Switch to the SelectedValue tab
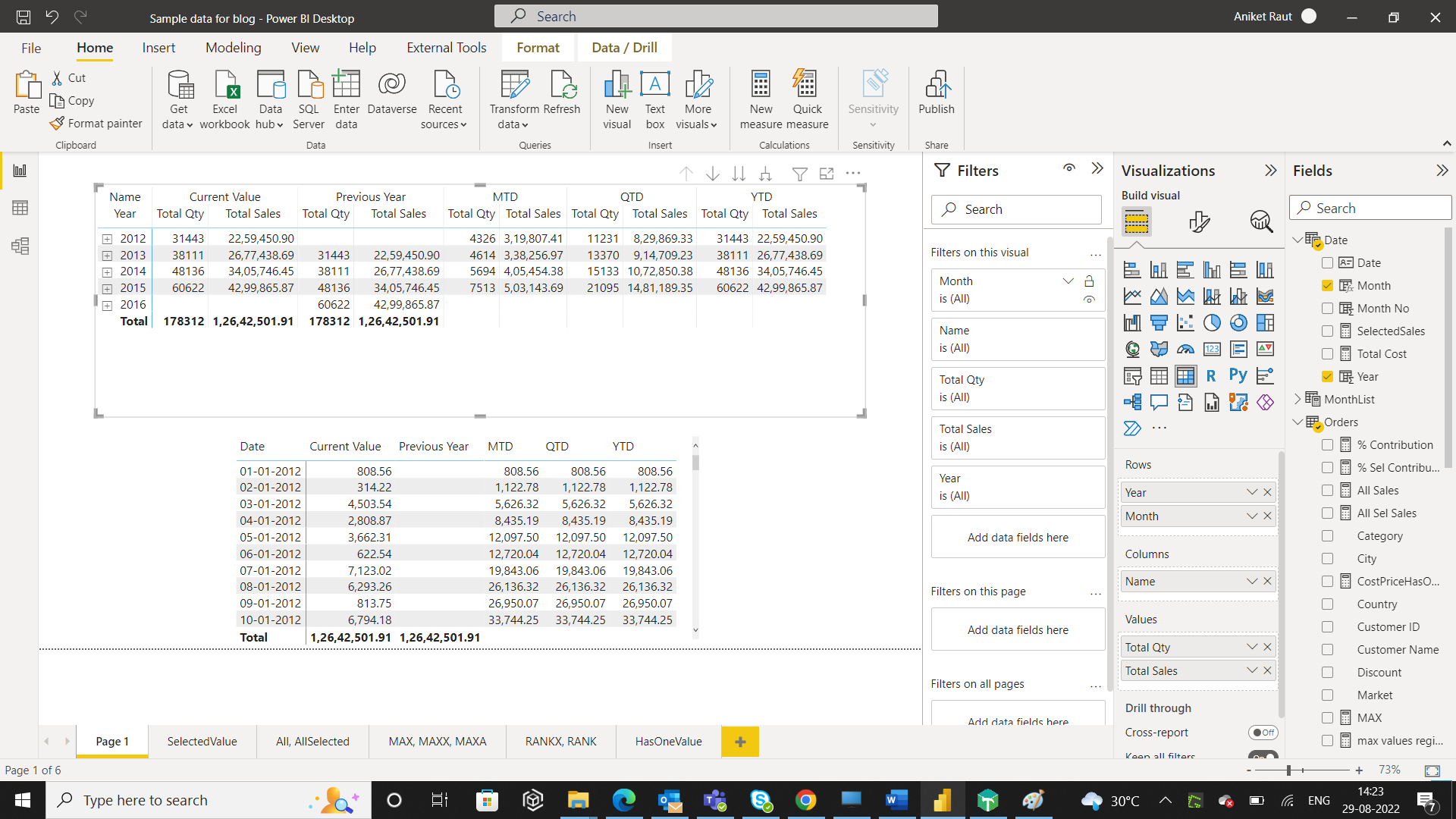 [202, 741]
